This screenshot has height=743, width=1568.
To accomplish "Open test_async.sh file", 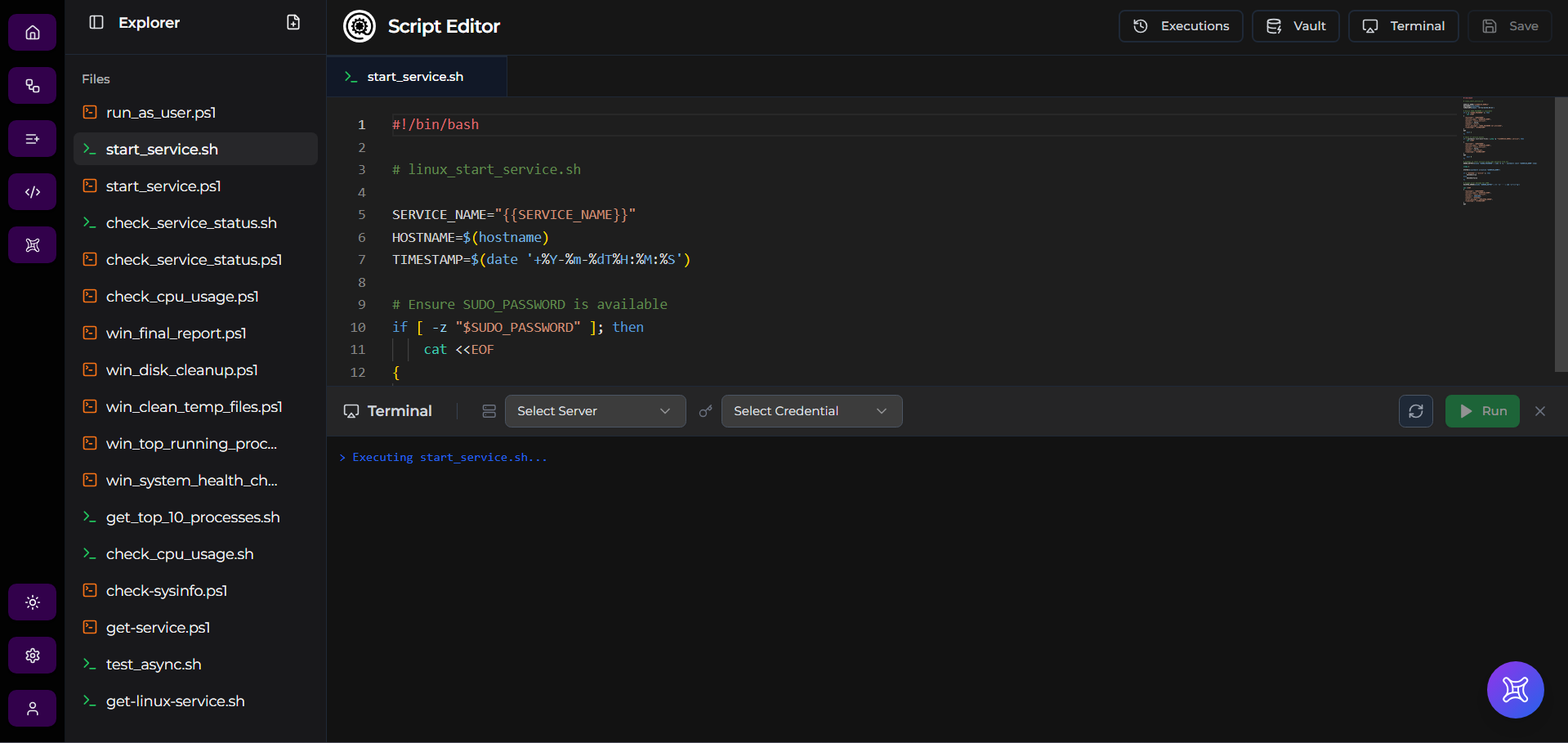I will click(195, 664).
